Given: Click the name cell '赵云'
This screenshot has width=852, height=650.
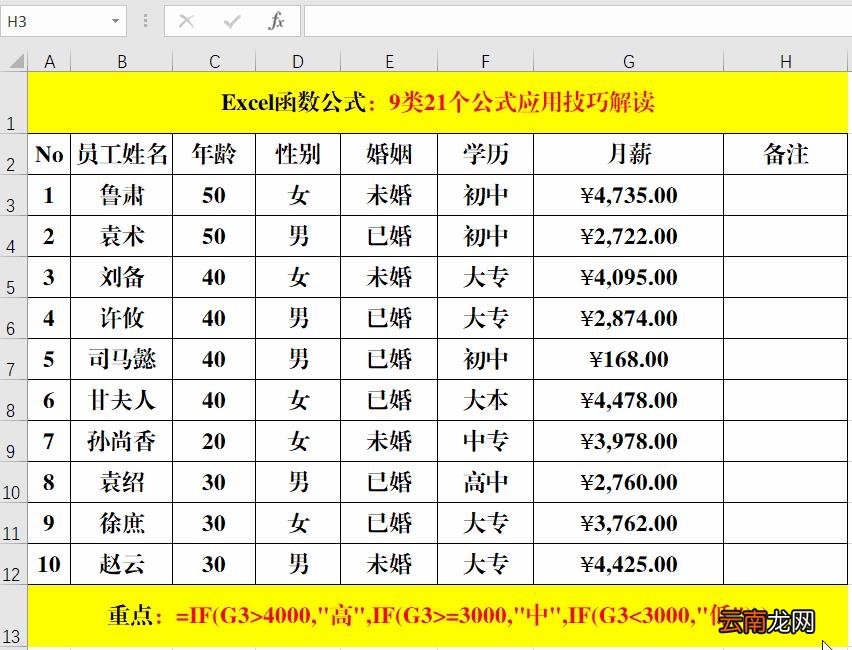Looking at the screenshot, I should [122, 564].
